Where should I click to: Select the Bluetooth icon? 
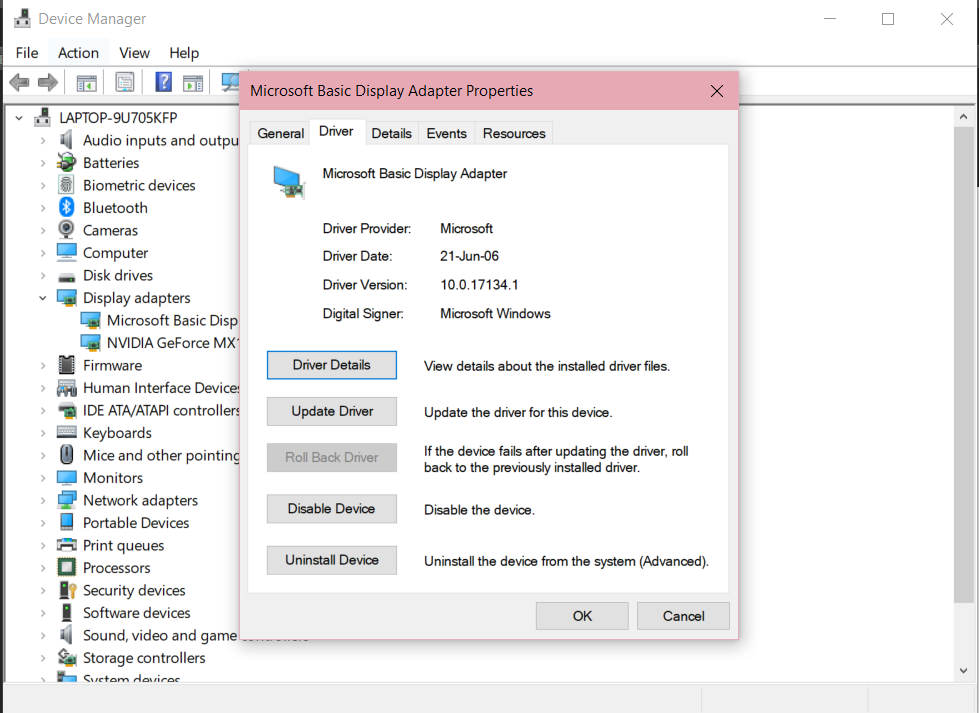(x=66, y=207)
